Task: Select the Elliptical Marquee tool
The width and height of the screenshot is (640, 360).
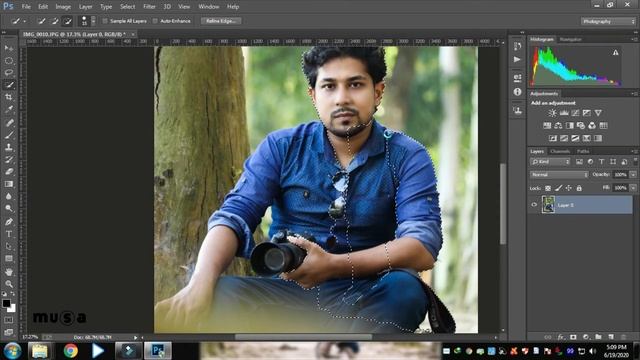Action: click(x=9, y=61)
